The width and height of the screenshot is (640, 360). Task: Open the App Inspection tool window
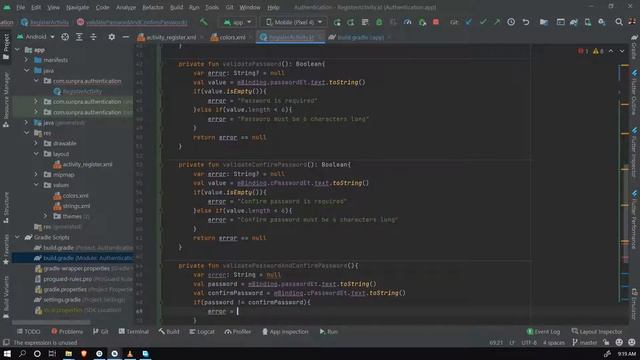click(285, 331)
